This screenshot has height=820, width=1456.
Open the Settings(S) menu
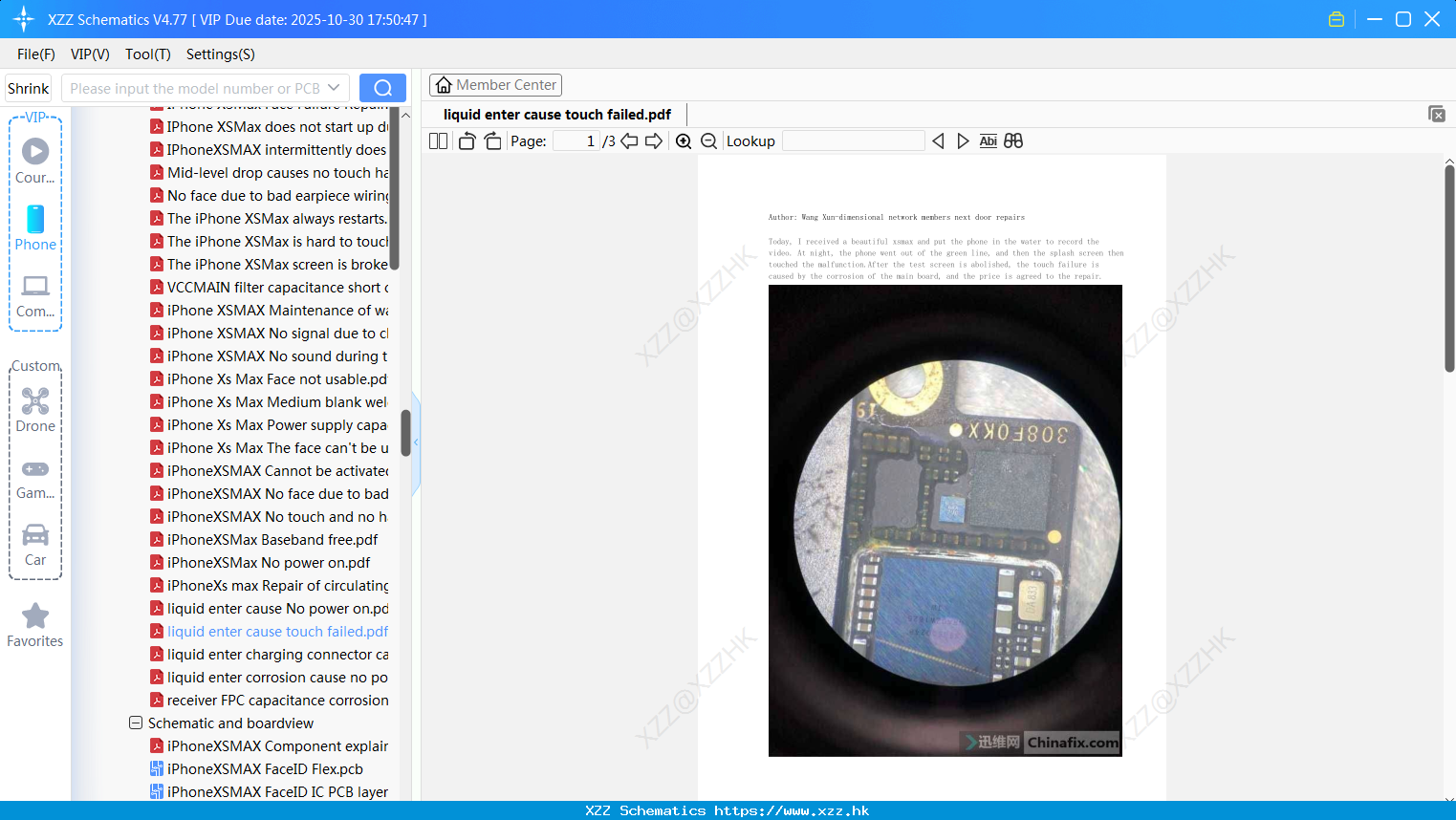[x=221, y=54]
